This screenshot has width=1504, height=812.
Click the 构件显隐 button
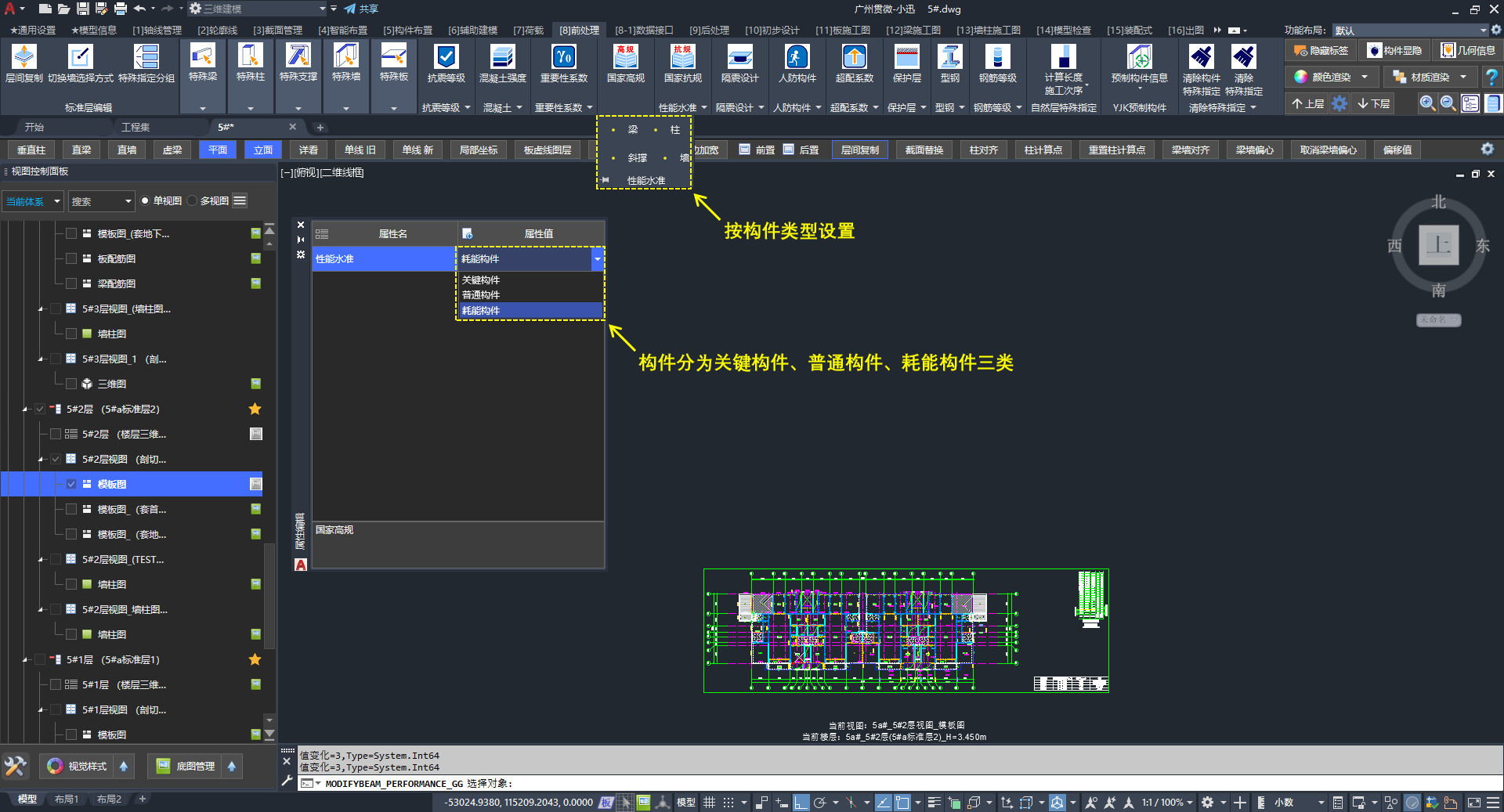point(1395,51)
